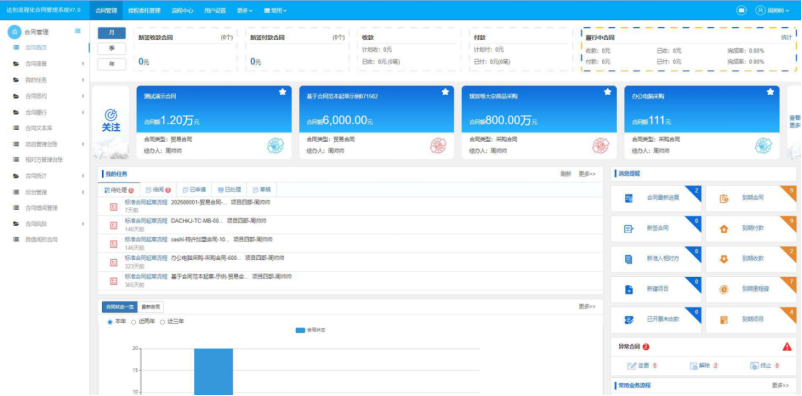The height and width of the screenshot is (396, 802).
Task: Click the 到期收款 down-arrow icon
Action: click(724, 259)
